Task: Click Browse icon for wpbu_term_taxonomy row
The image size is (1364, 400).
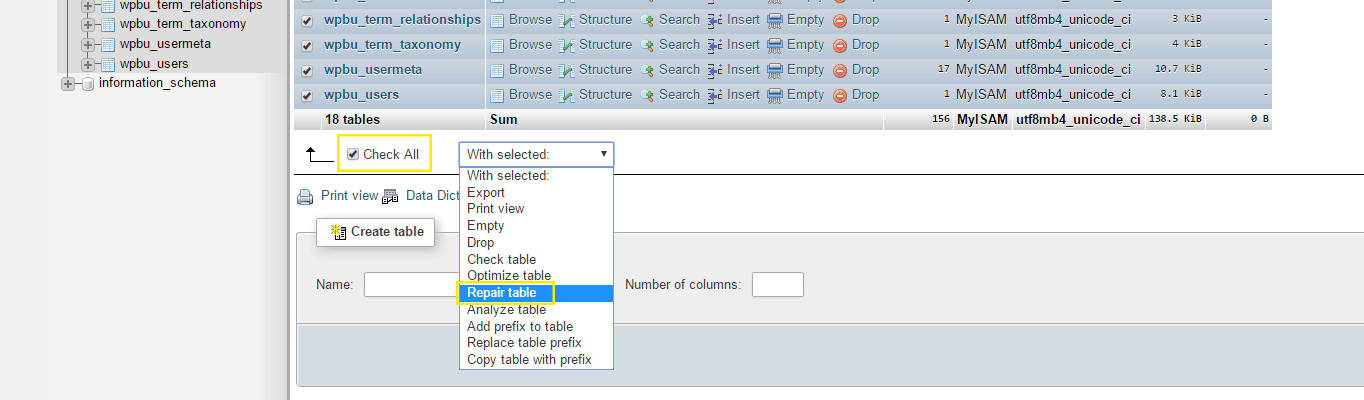Action: click(x=497, y=45)
